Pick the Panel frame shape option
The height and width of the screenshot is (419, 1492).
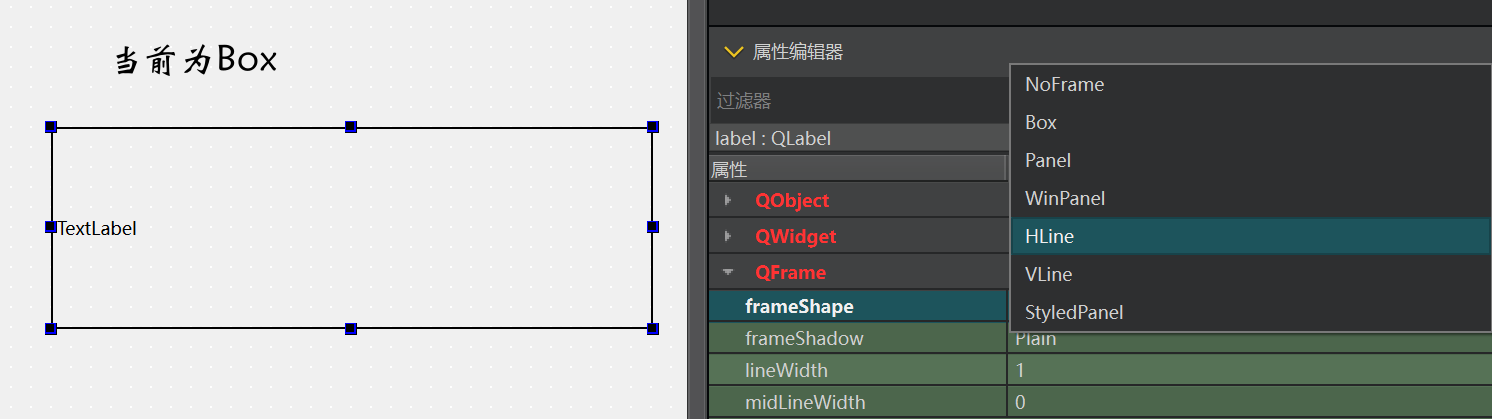point(1048,160)
